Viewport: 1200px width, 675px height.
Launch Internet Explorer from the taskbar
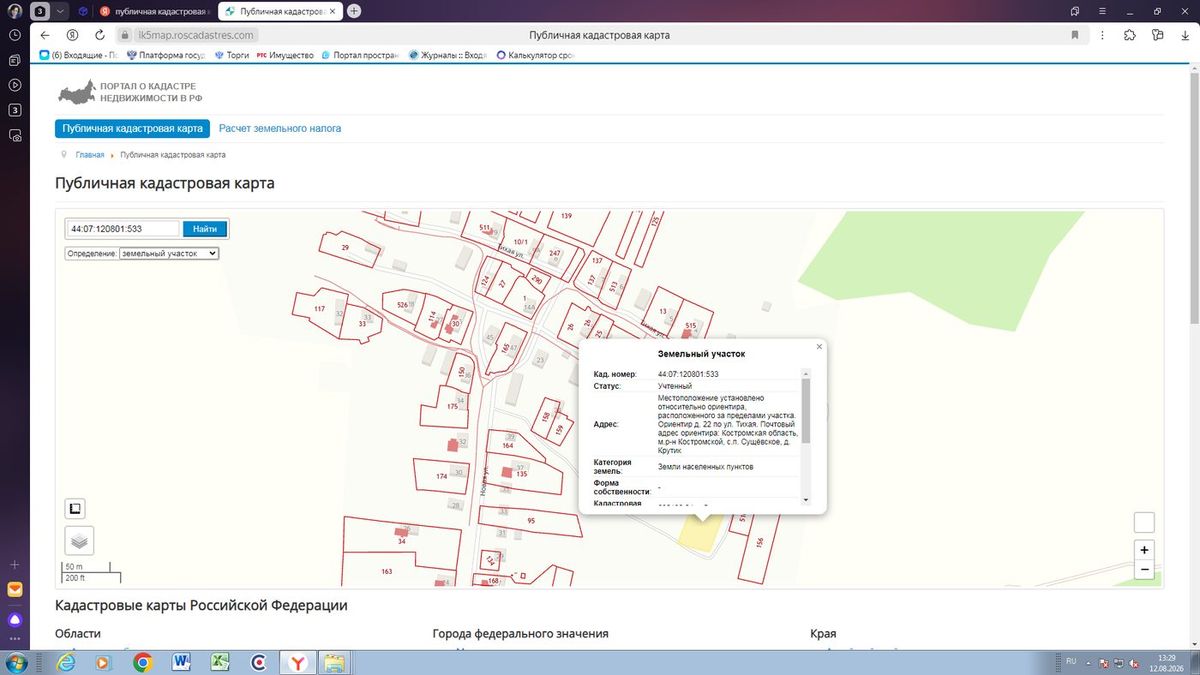tap(66, 661)
